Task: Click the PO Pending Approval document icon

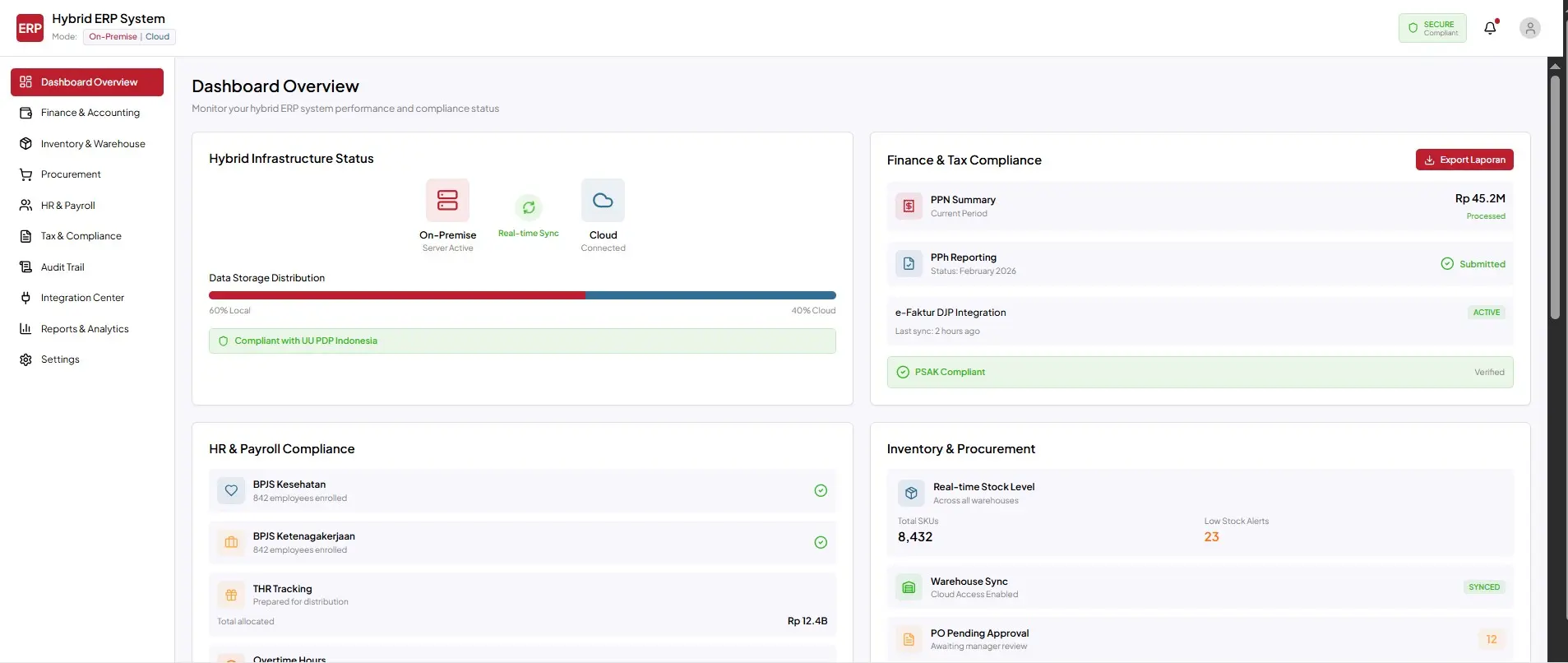Action: point(909,639)
